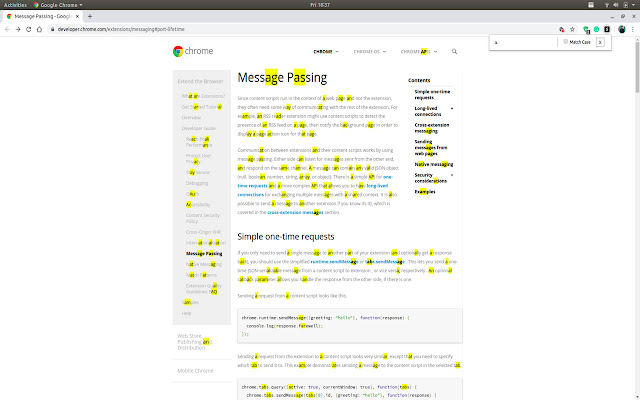Viewport: 640px width, 400px height.
Task: Open Debugging sidebar item
Action: tap(197, 183)
